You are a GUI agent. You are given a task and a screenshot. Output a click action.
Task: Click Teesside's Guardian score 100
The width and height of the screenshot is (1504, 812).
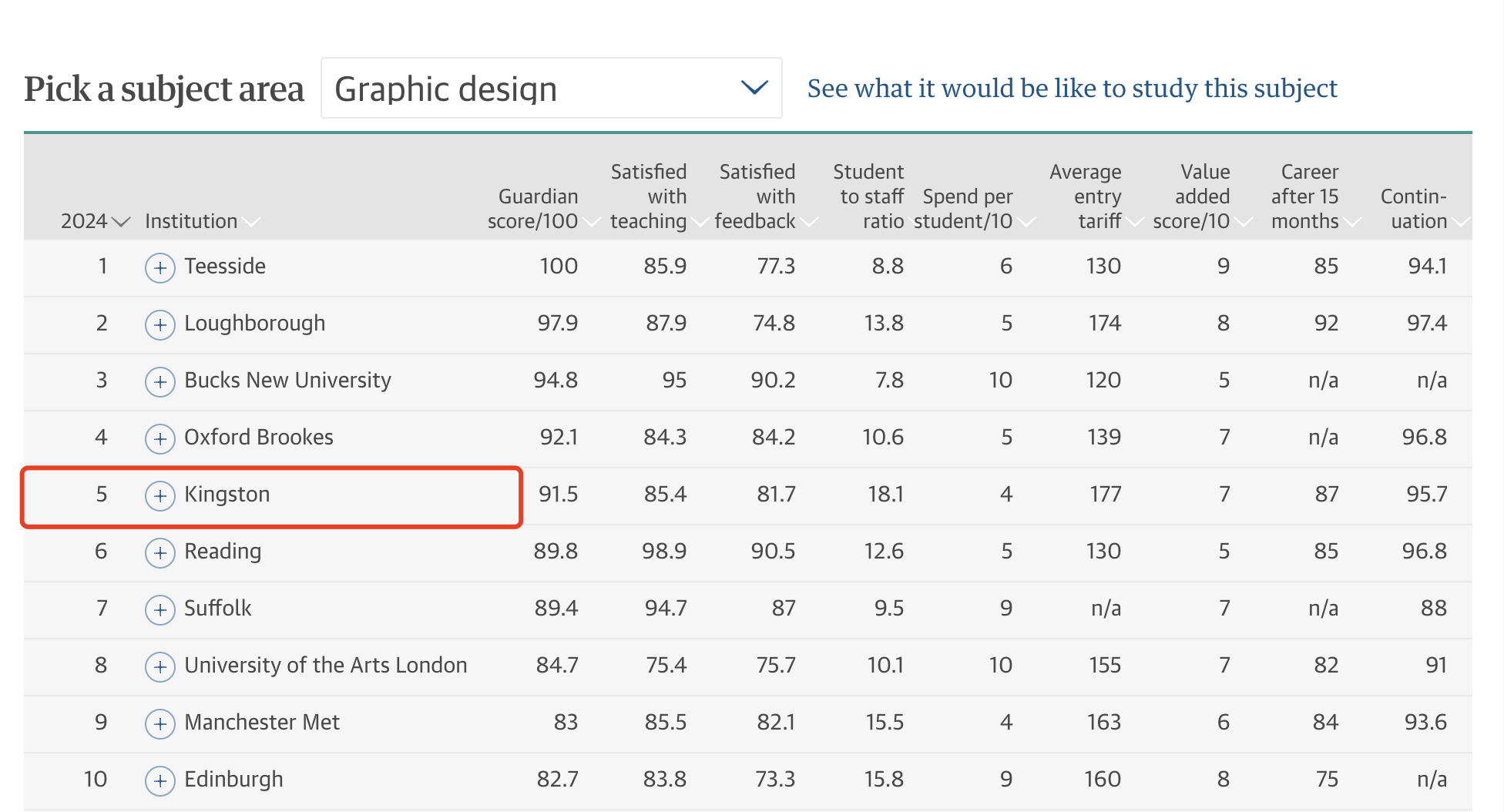click(559, 266)
